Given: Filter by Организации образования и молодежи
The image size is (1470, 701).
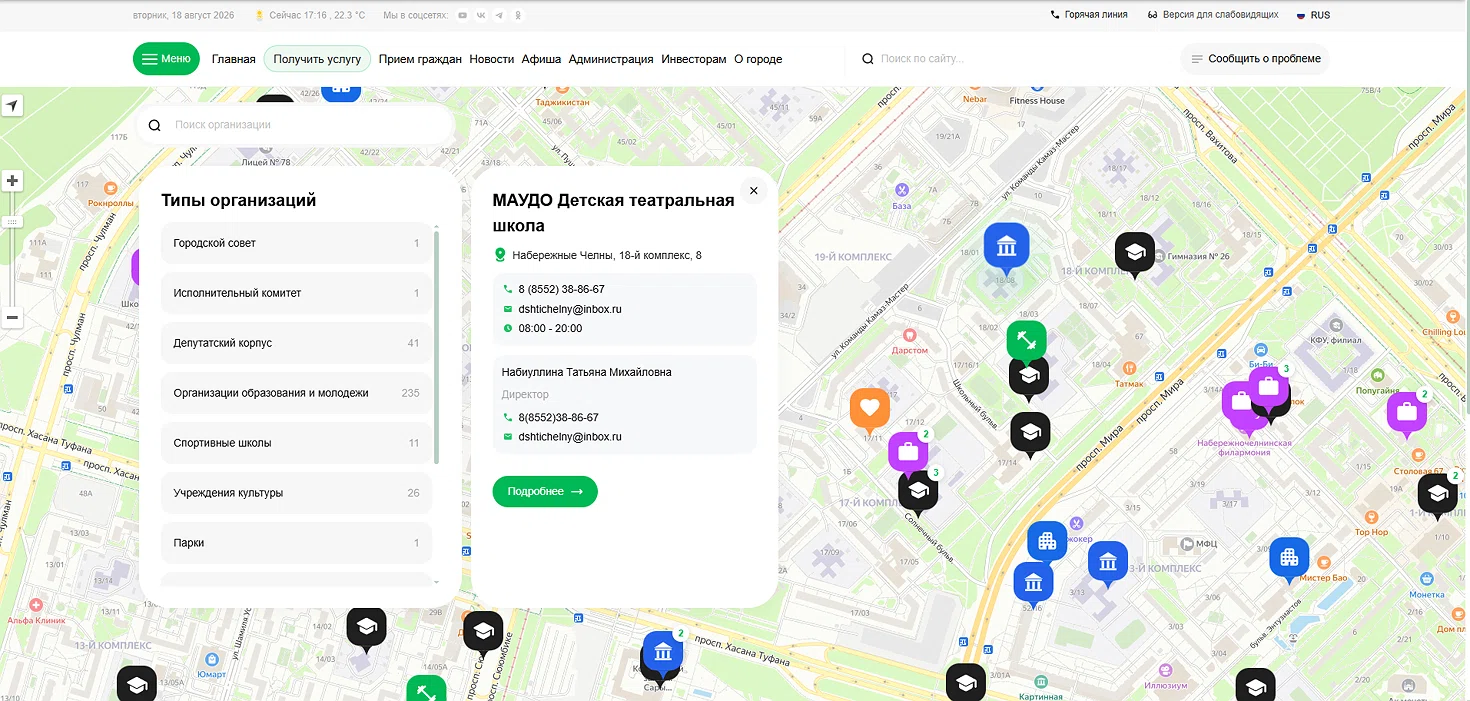Looking at the screenshot, I should [x=296, y=393].
